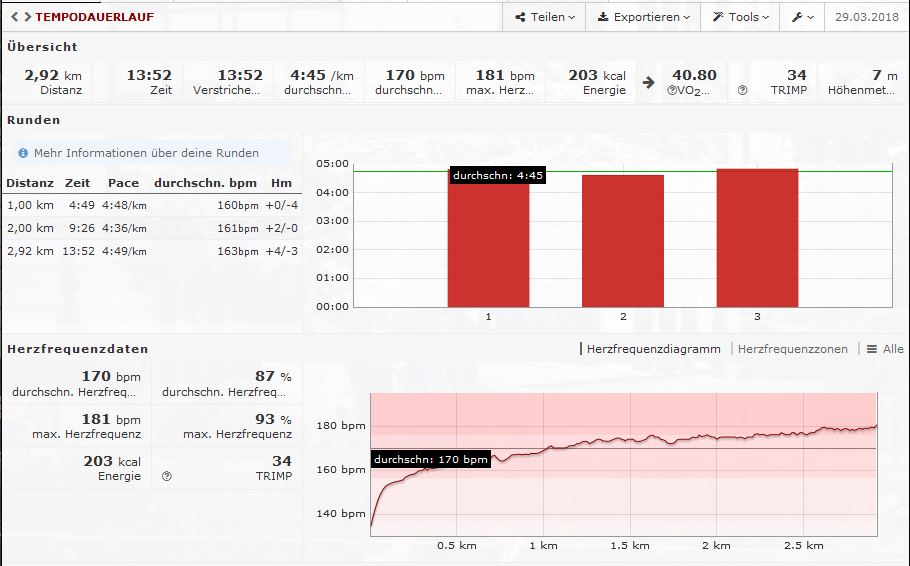Click the arrow icon before 40.80 VO2
The image size is (910, 566).
648,82
